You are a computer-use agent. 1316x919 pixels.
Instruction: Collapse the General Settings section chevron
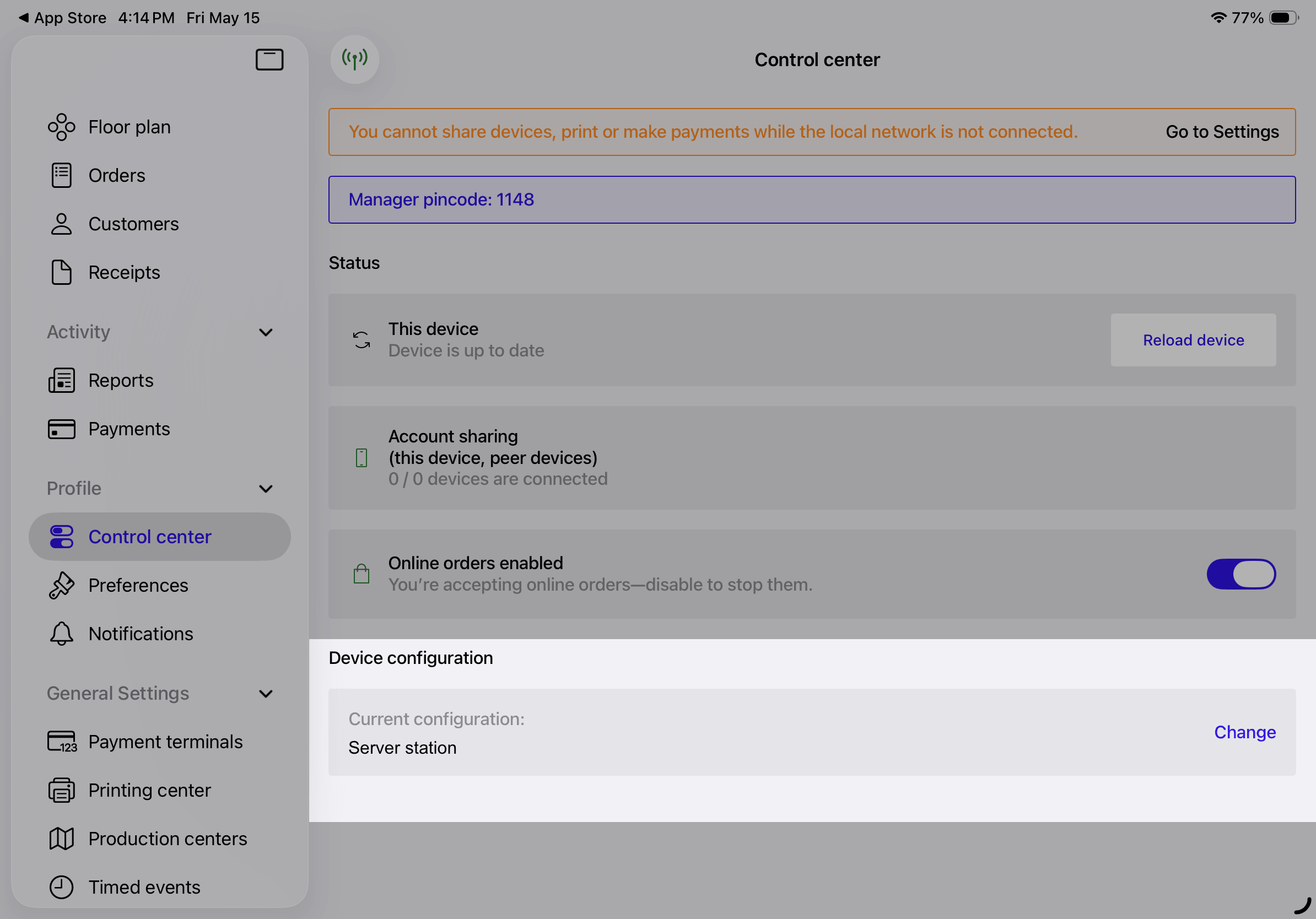[266, 694]
